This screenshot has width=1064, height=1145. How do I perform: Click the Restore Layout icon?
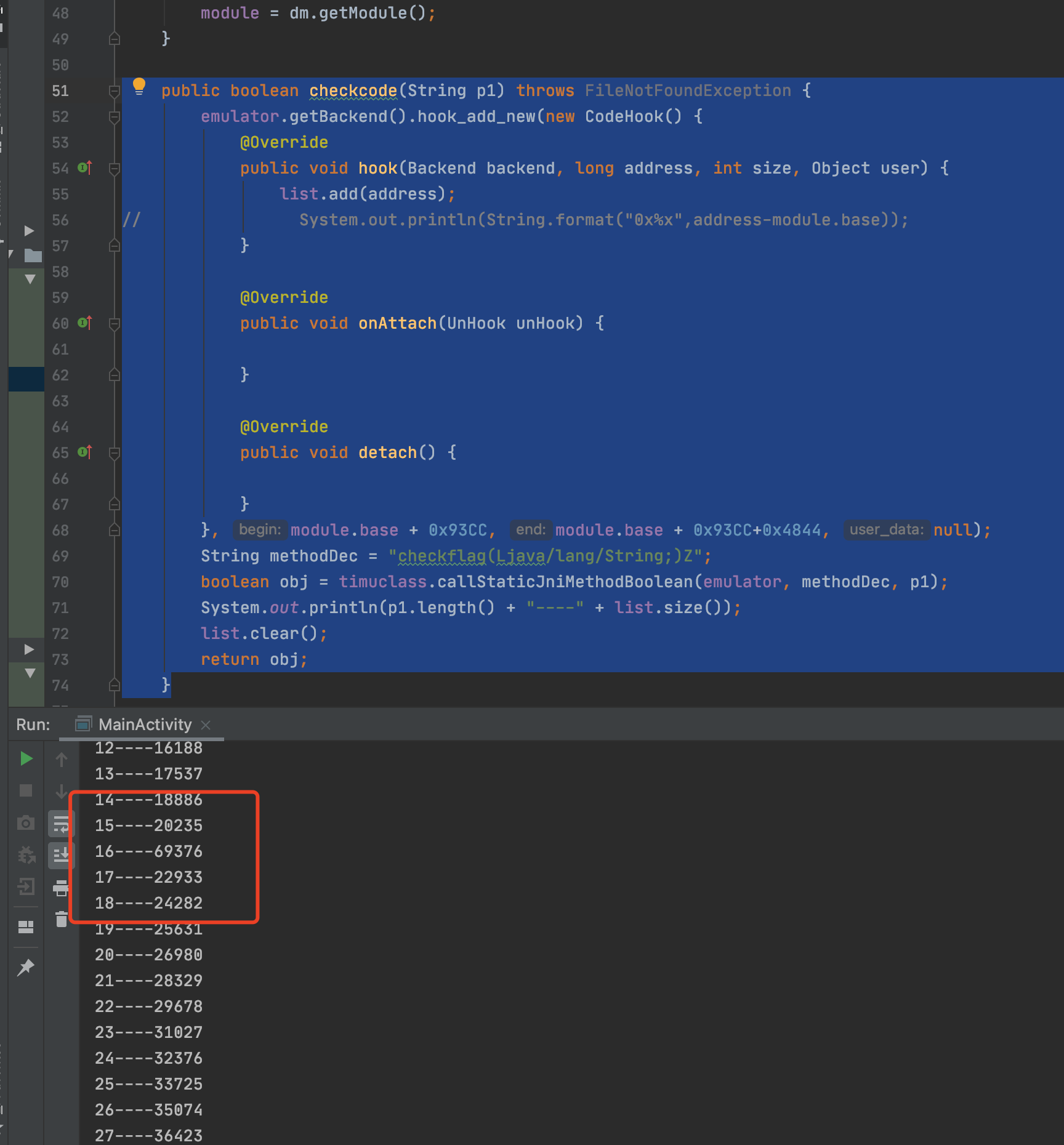(x=26, y=927)
